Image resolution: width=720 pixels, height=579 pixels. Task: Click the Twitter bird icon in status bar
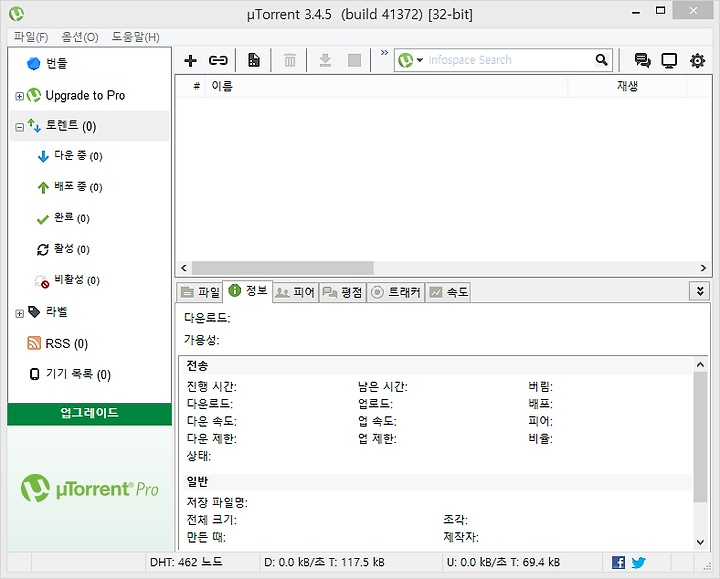[638, 562]
